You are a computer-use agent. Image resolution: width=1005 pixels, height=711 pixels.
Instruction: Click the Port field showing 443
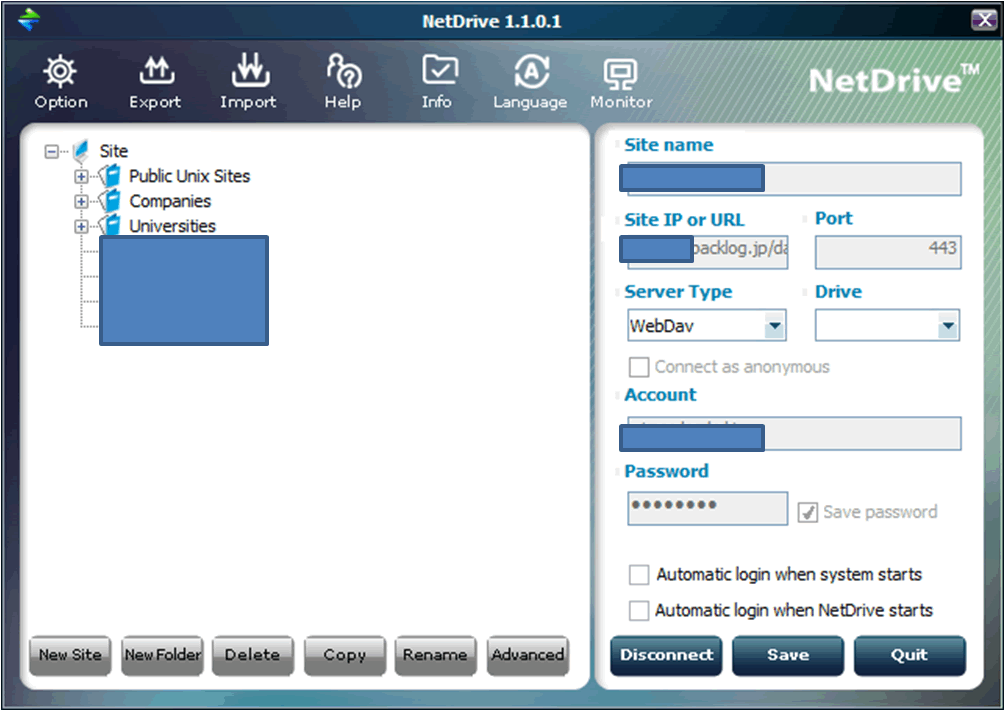coord(888,252)
